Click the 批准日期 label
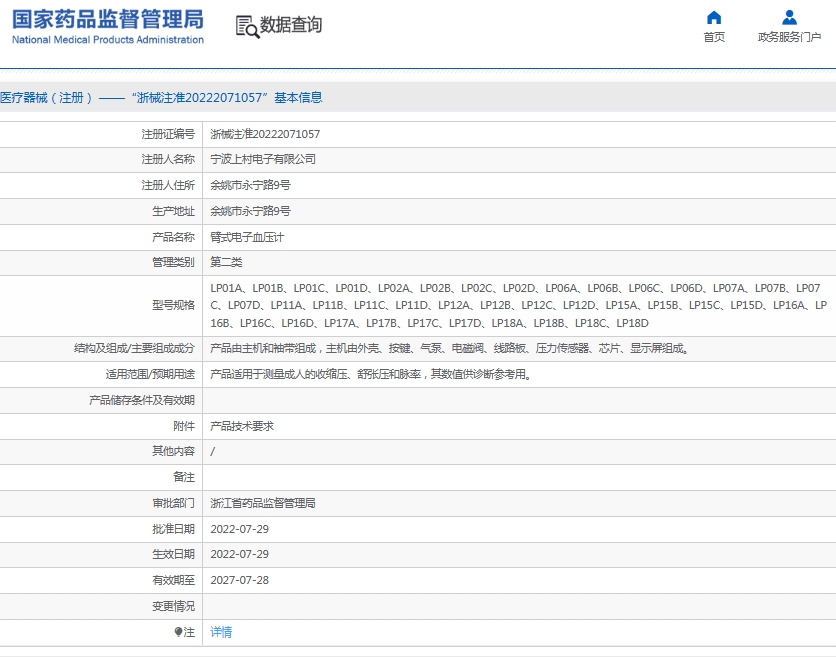Screen dimensions: 836x657 (173, 530)
